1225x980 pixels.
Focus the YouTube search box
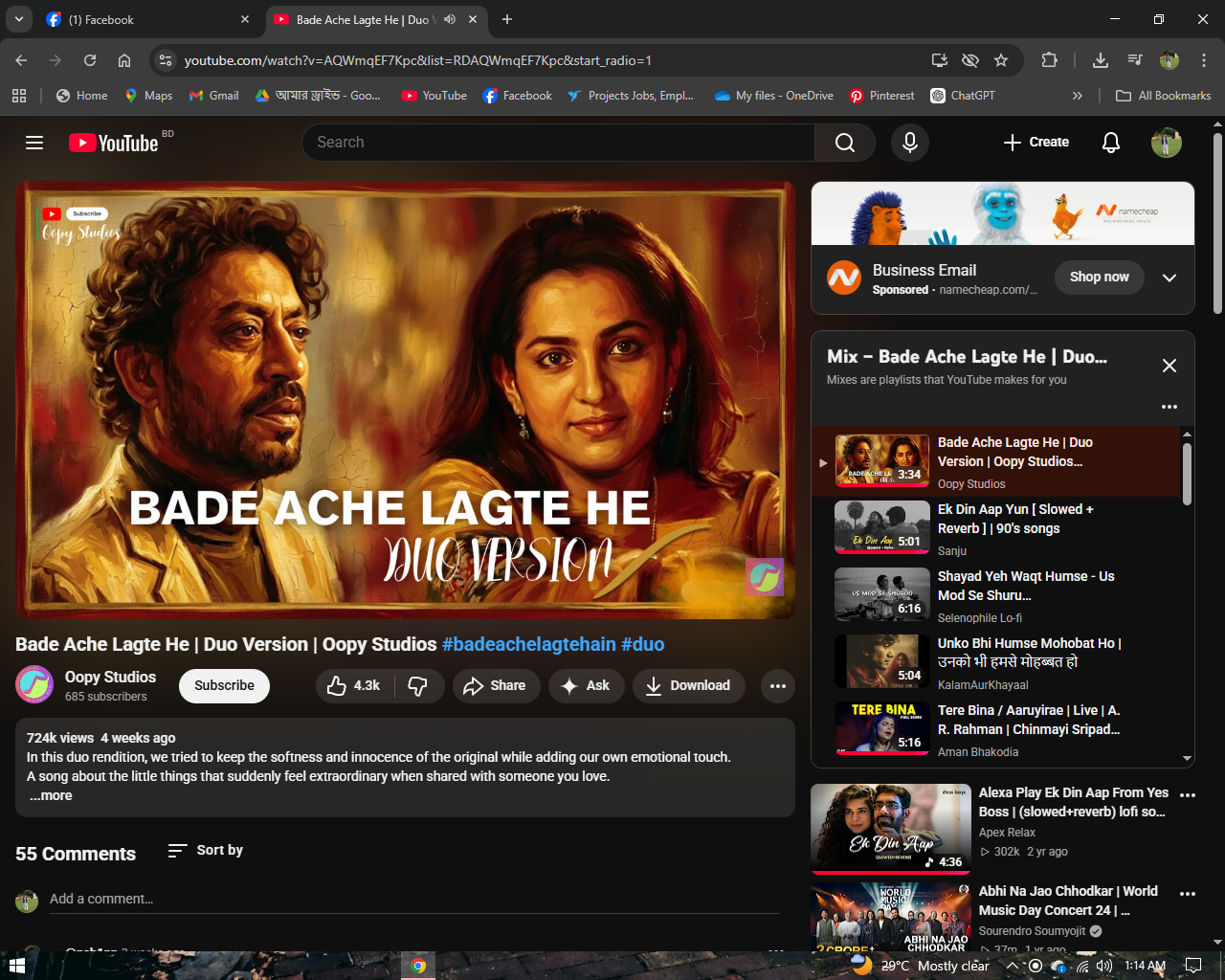559,143
